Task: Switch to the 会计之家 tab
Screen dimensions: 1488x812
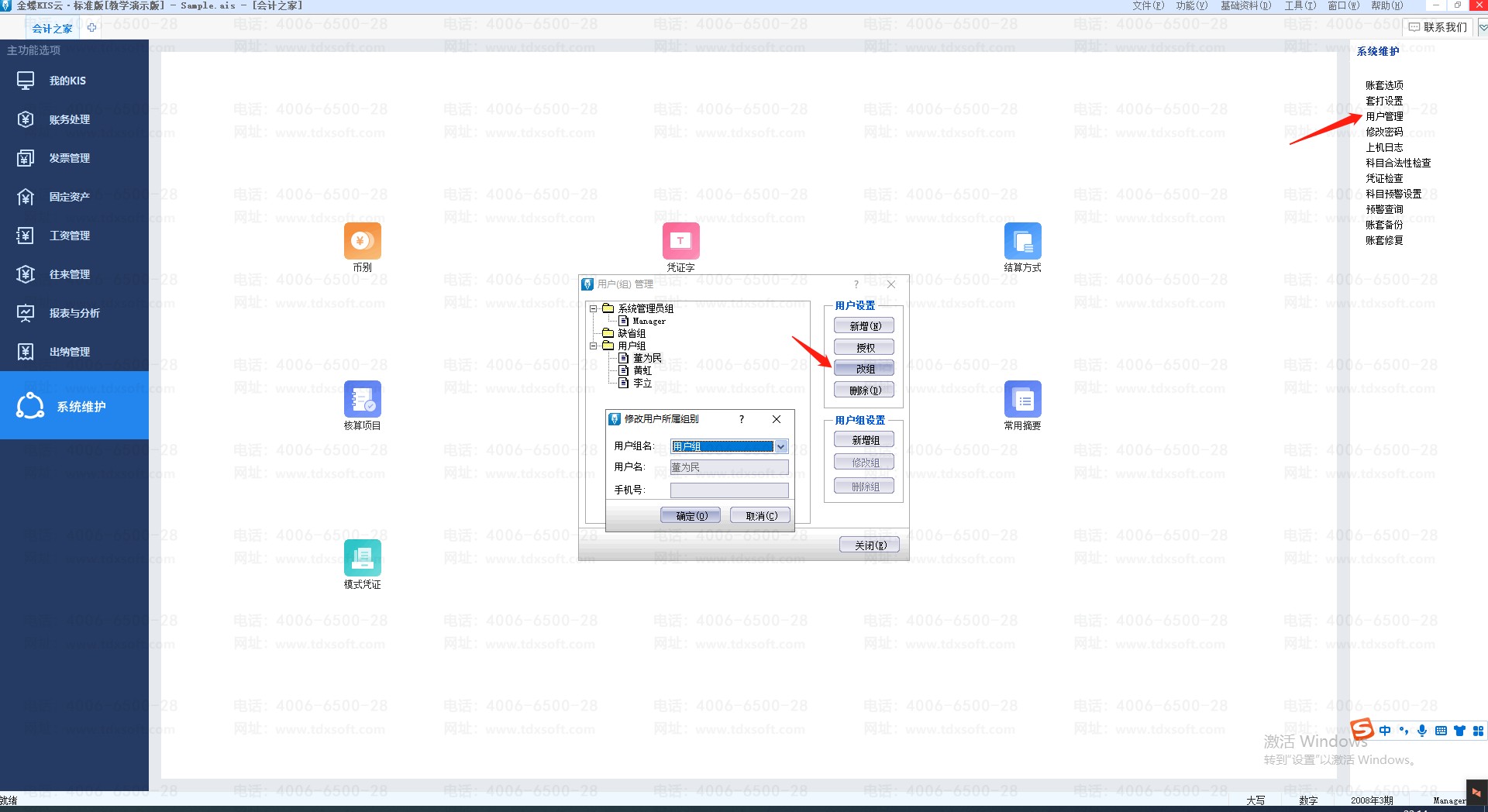Action: (52, 29)
